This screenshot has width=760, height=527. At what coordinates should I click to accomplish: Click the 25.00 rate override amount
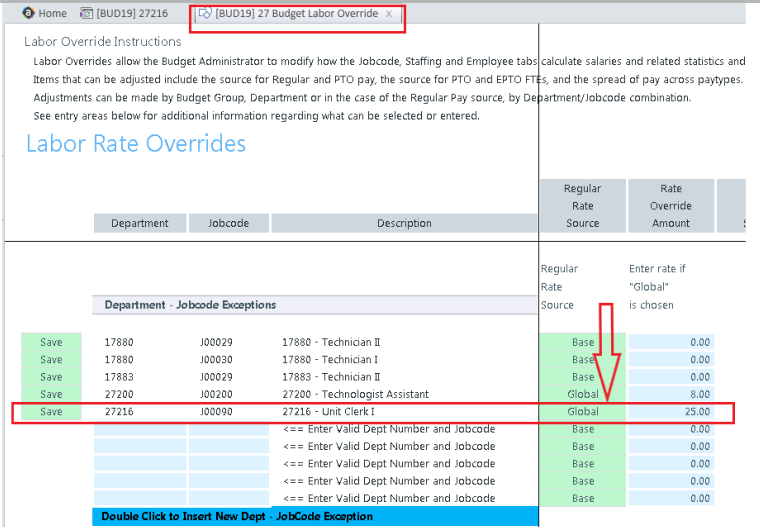pos(671,411)
